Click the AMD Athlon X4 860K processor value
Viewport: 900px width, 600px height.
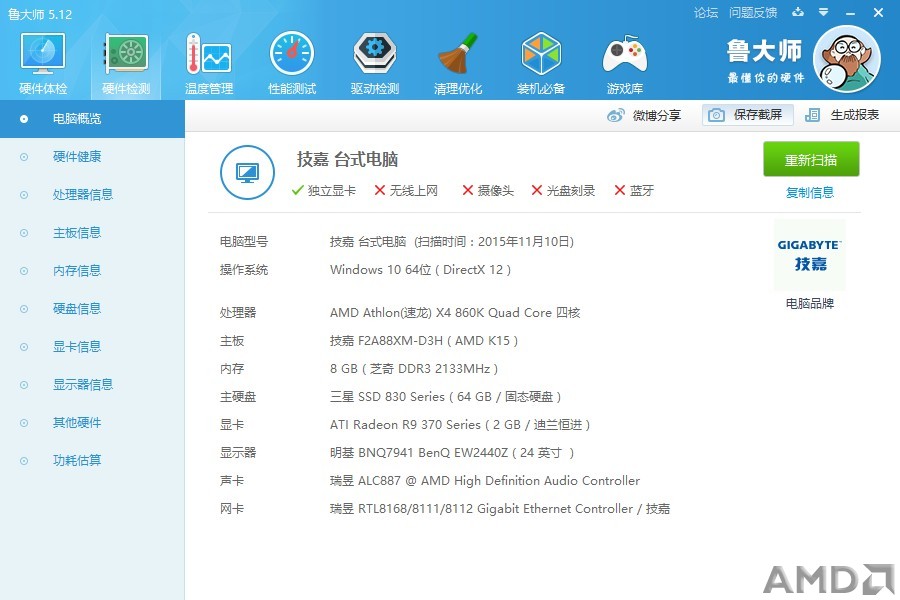(455, 312)
